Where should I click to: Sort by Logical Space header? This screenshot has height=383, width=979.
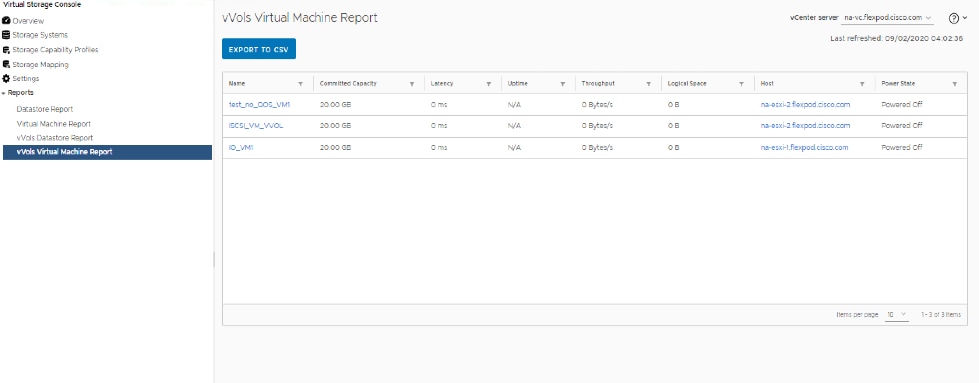[687, 83]
